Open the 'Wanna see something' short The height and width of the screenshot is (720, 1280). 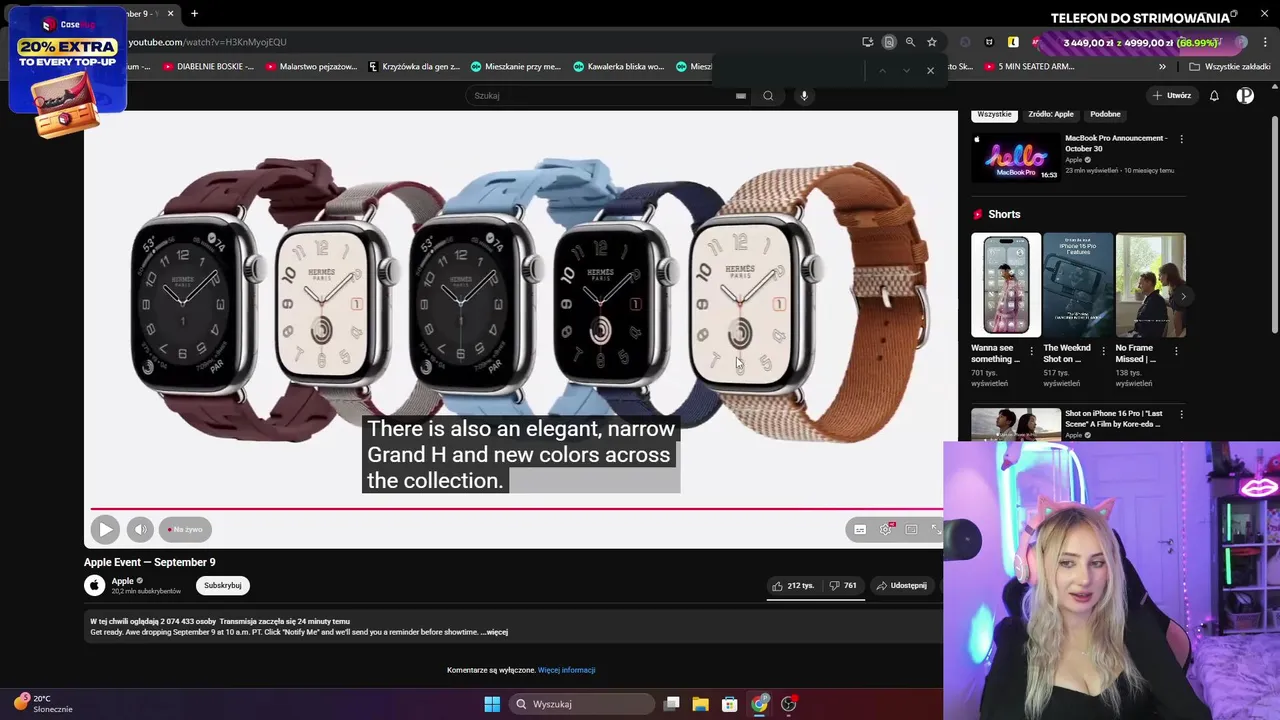(x=1005, y=285)
